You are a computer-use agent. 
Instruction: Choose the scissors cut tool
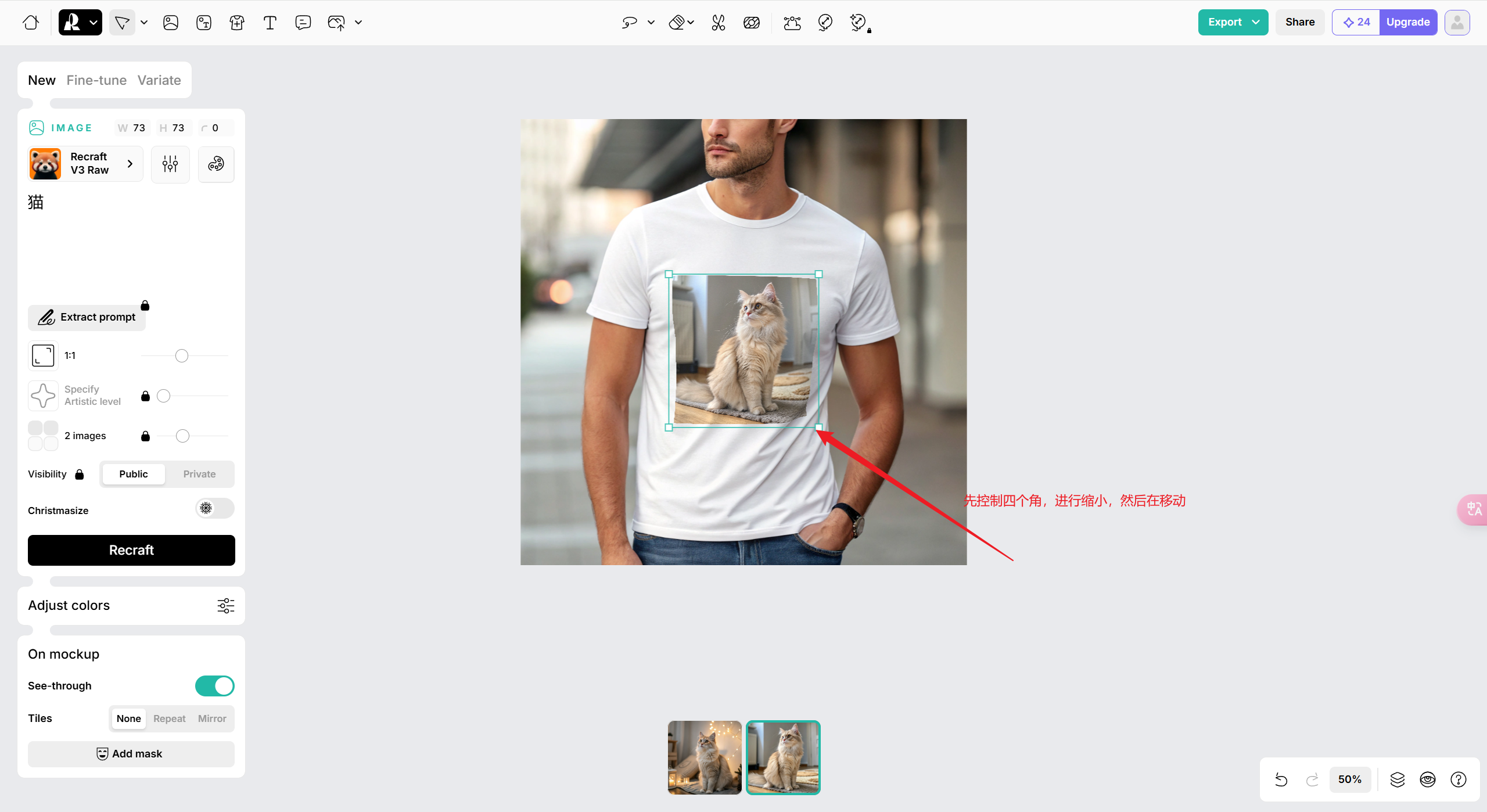(x=719, y=22)
